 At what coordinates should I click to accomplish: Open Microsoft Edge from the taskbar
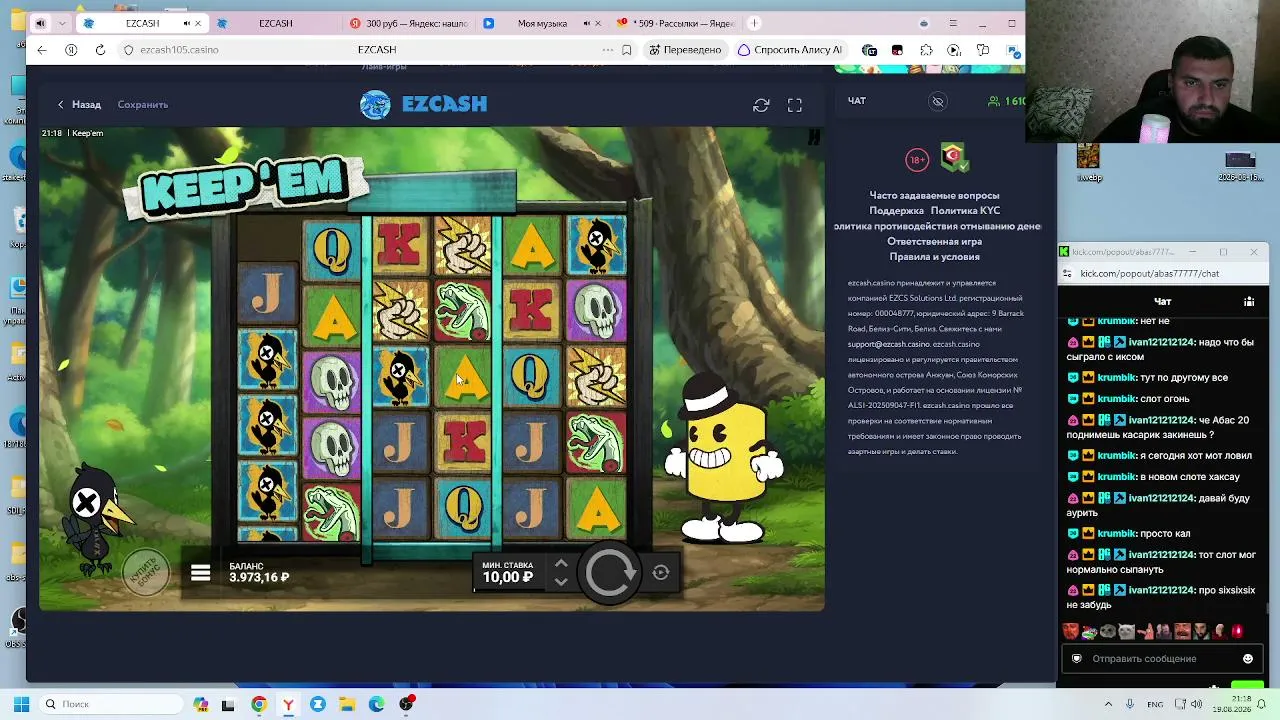(376, 704)
